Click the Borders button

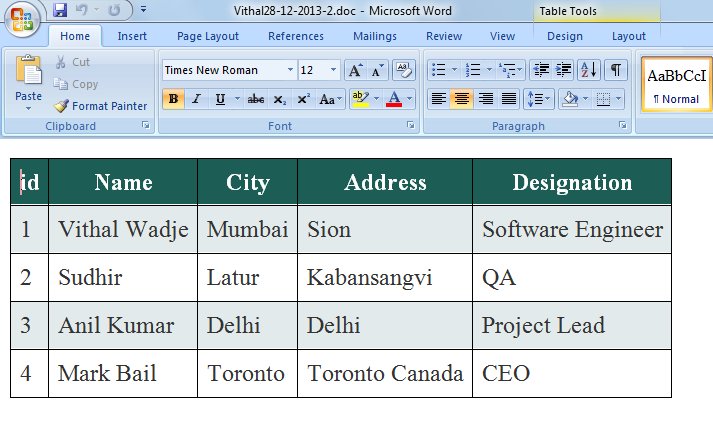[603, 99]
